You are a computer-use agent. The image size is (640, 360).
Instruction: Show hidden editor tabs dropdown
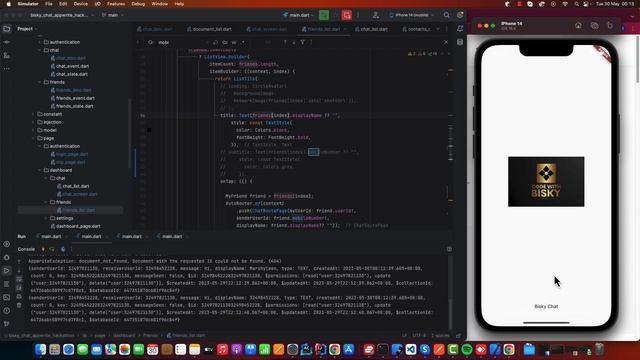[438, 29]
